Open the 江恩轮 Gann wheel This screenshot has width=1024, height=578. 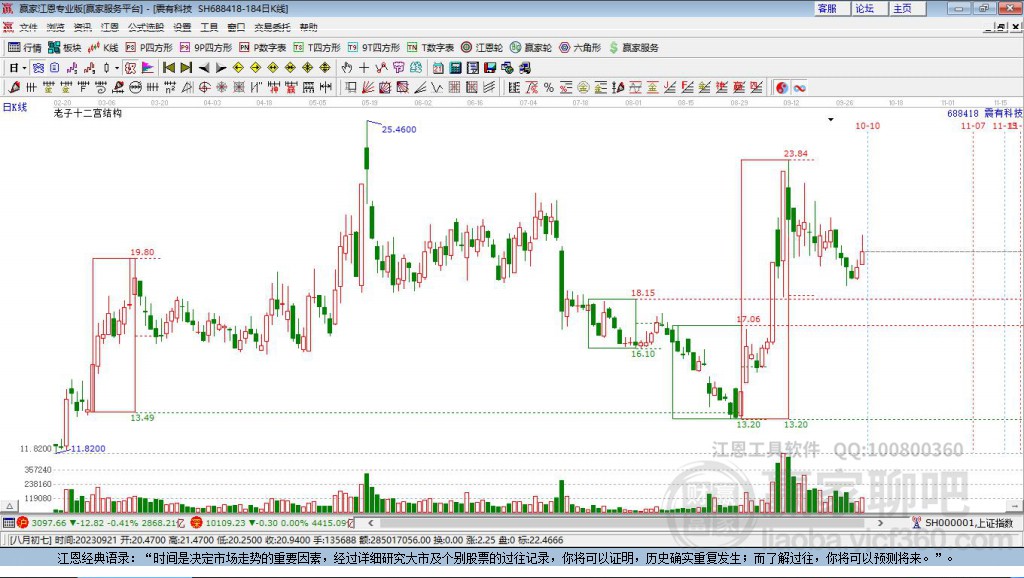tap(482, 48)
